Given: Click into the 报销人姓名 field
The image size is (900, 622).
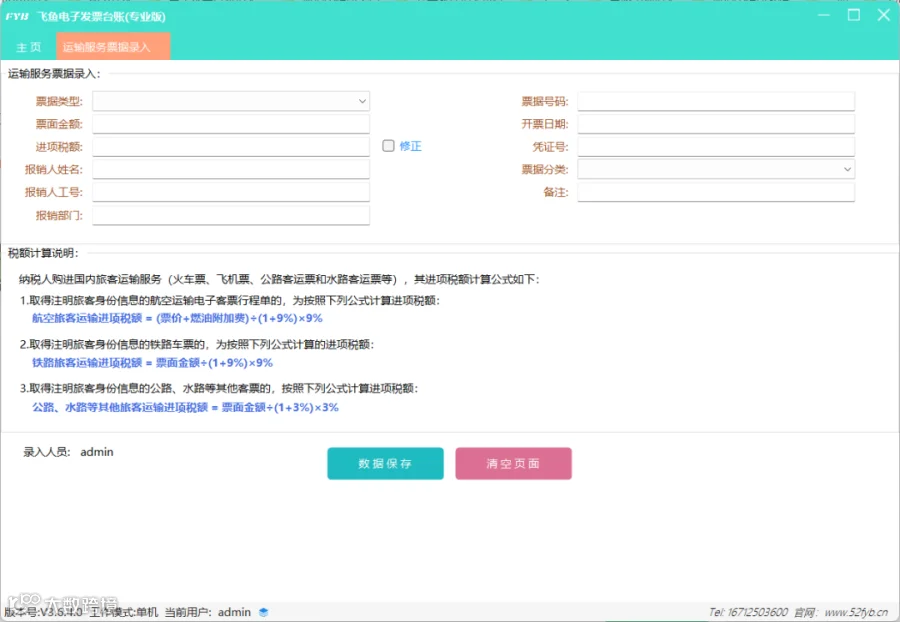Looking at the screenshot, I should point(231,169).
